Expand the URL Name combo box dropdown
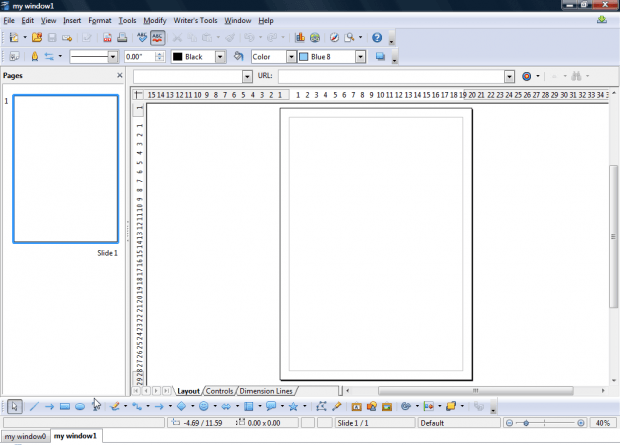 247,76
